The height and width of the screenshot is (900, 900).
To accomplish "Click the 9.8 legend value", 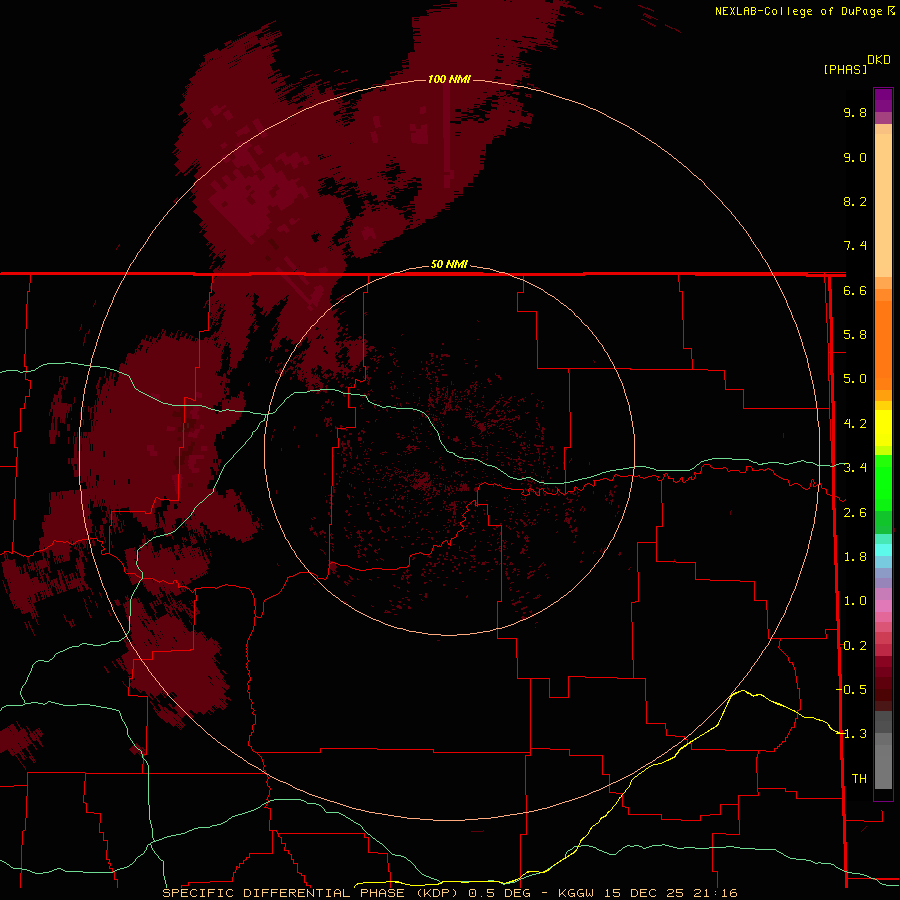I will click(x=855, y=112).
